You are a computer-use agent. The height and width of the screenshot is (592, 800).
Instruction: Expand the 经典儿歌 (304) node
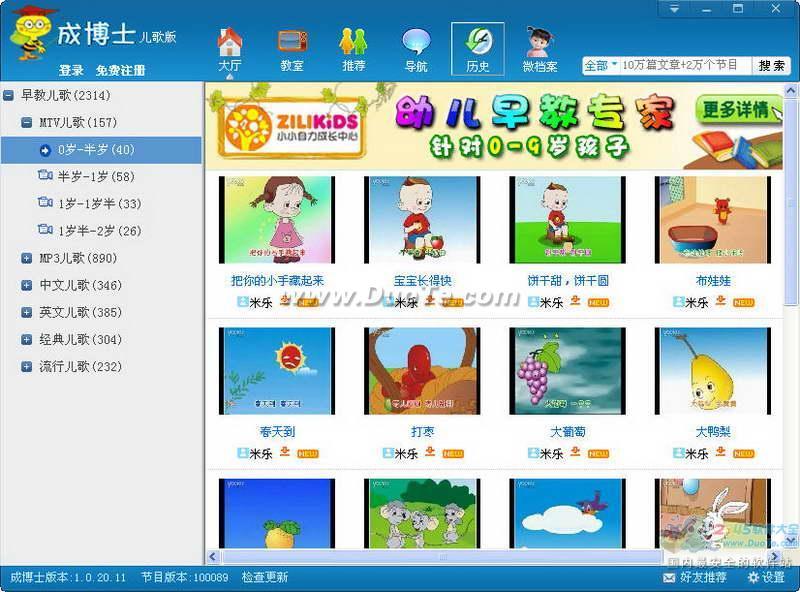pos(27,339)
